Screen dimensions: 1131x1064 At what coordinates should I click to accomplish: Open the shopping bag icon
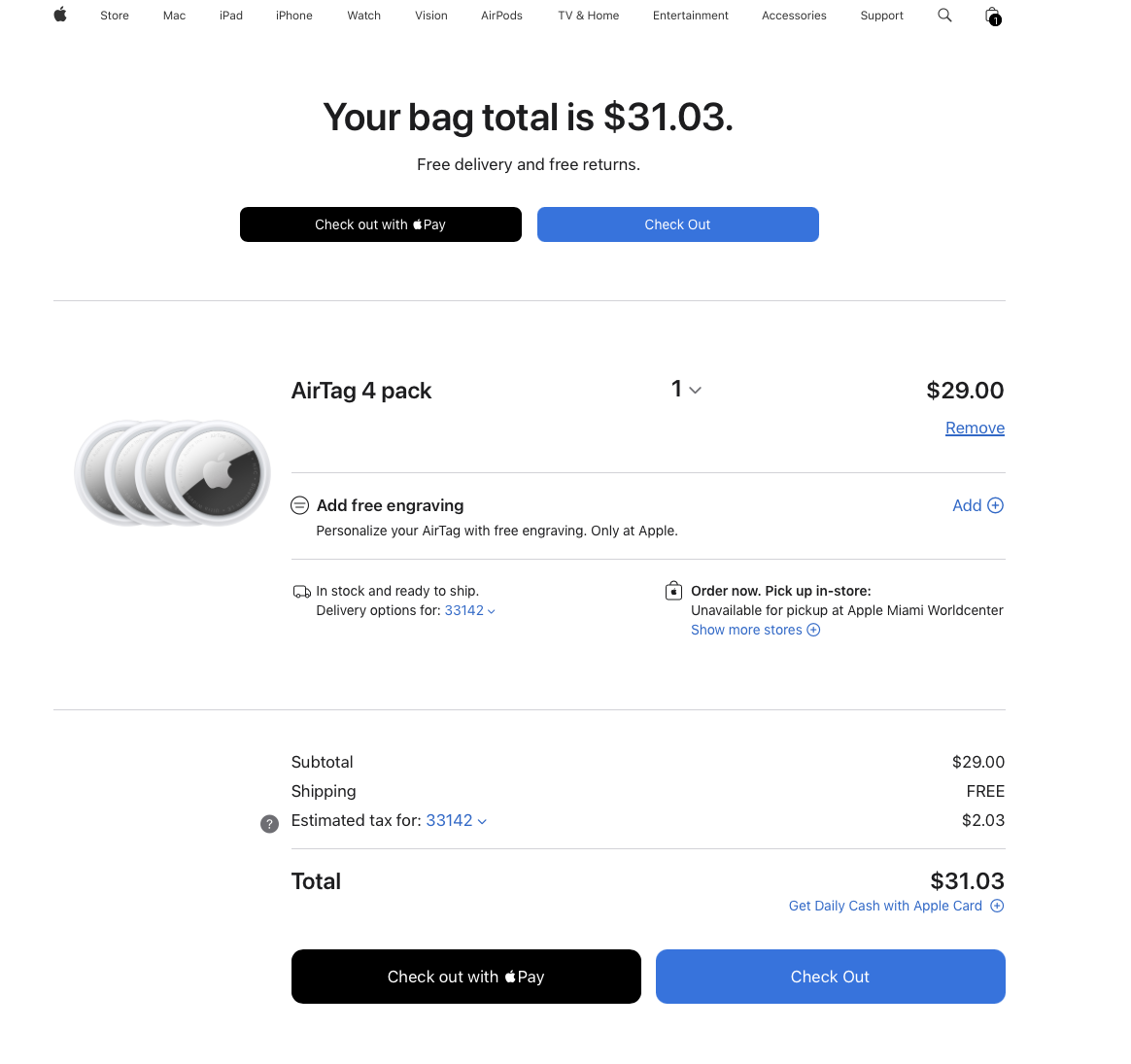[x=992, y=16]
